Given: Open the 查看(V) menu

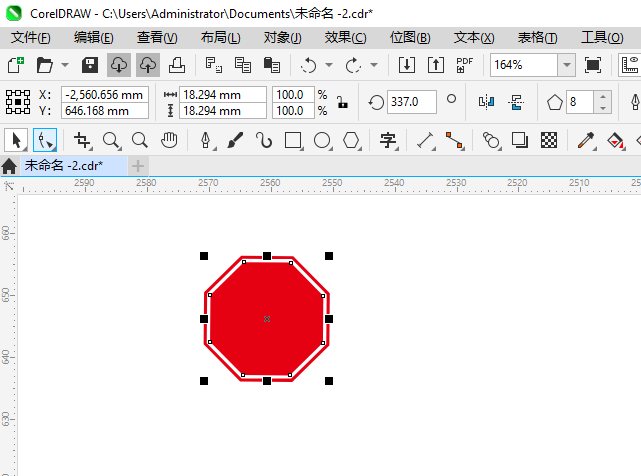Looking at the screenshot, I should click(157, 38).
